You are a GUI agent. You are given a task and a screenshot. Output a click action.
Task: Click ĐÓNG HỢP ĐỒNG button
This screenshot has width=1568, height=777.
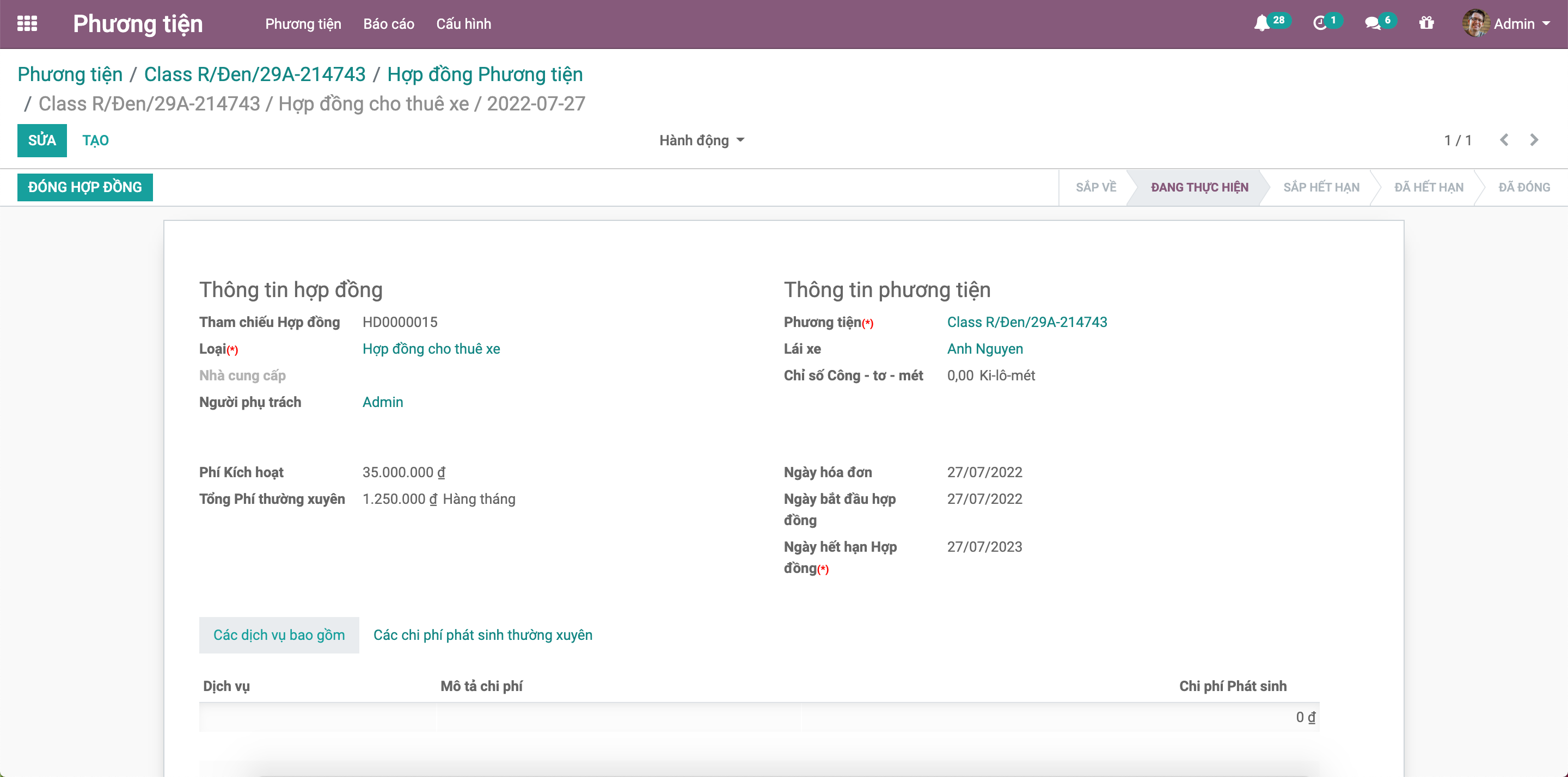[85, 187]
